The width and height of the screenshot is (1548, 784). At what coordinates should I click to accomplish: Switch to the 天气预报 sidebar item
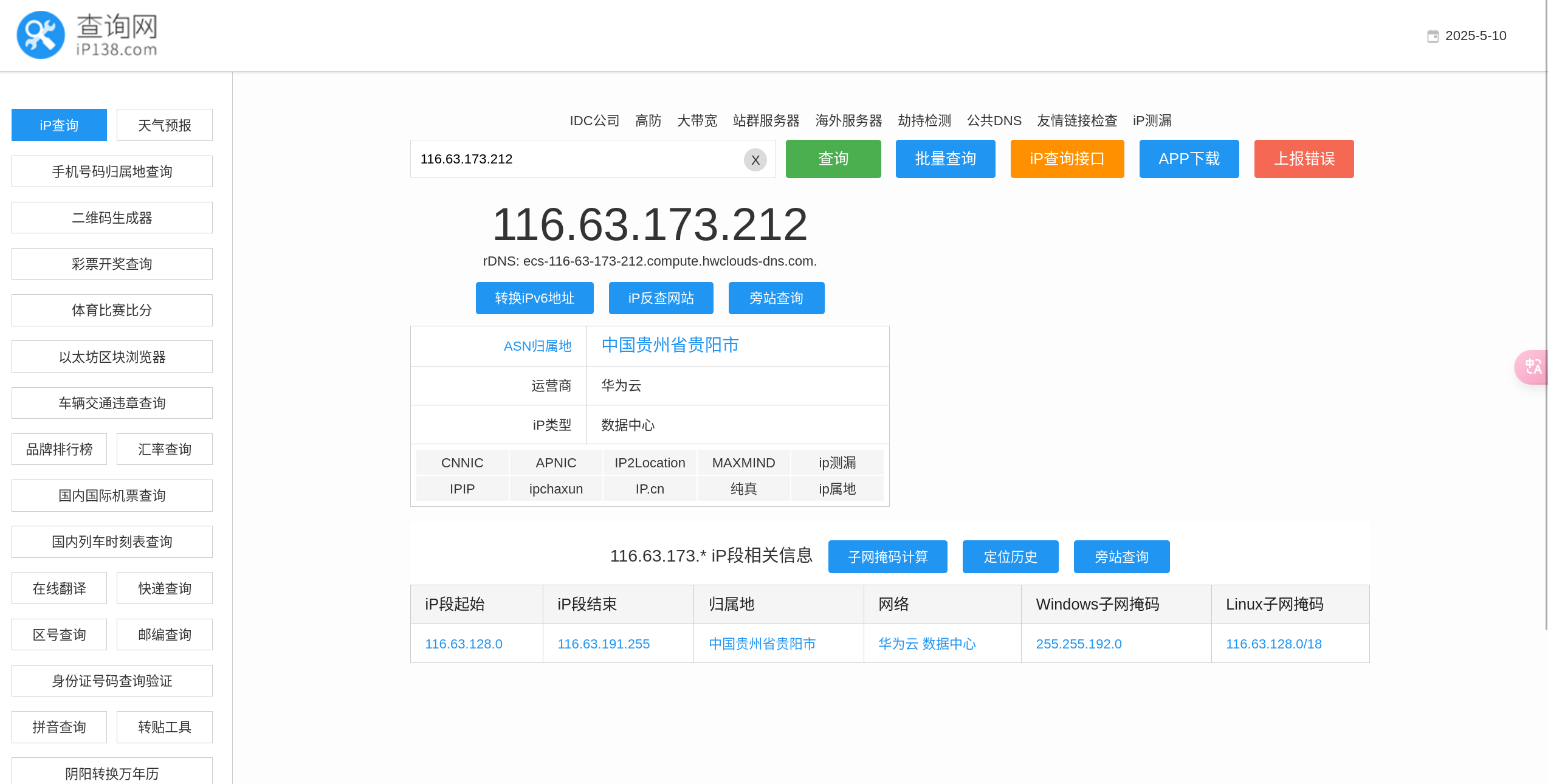(x=164, y=125)
